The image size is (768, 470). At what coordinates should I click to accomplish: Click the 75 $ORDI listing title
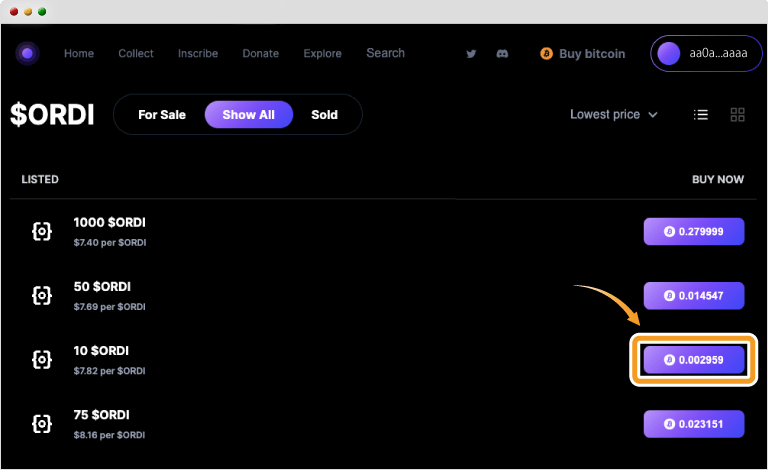tap(101, 415)
